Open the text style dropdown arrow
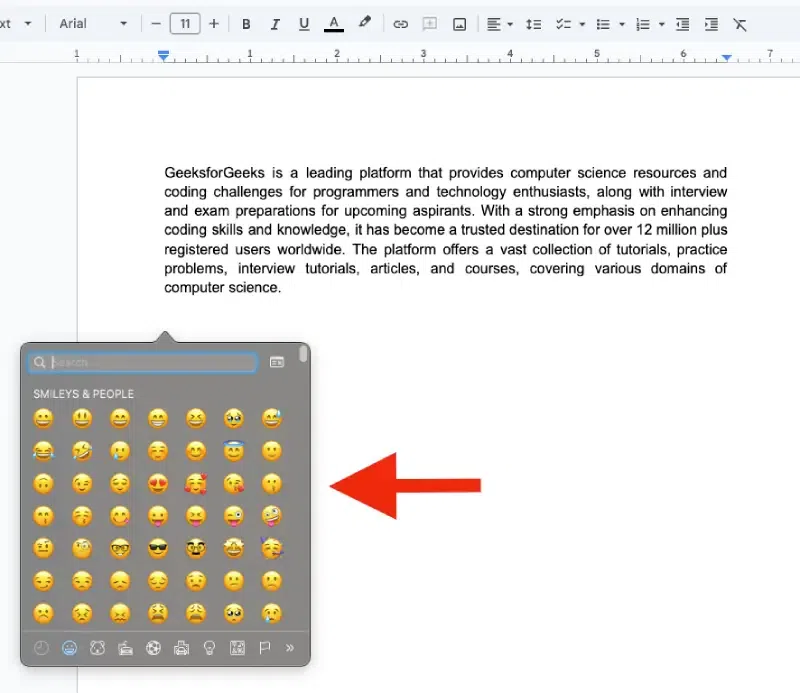Image resolution: width=800 pixels, height=693 pixels. pos(28,23)
